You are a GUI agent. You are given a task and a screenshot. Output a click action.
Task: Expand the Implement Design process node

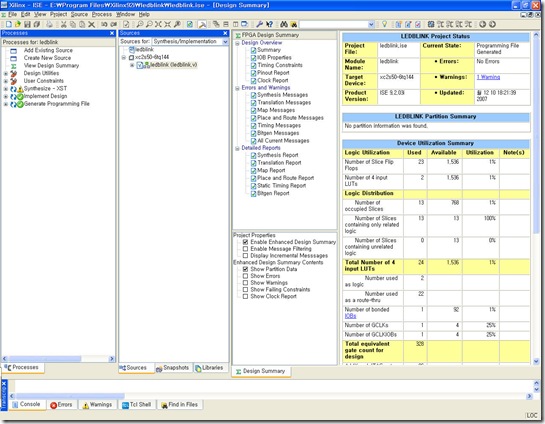click(x=6, y=96)
